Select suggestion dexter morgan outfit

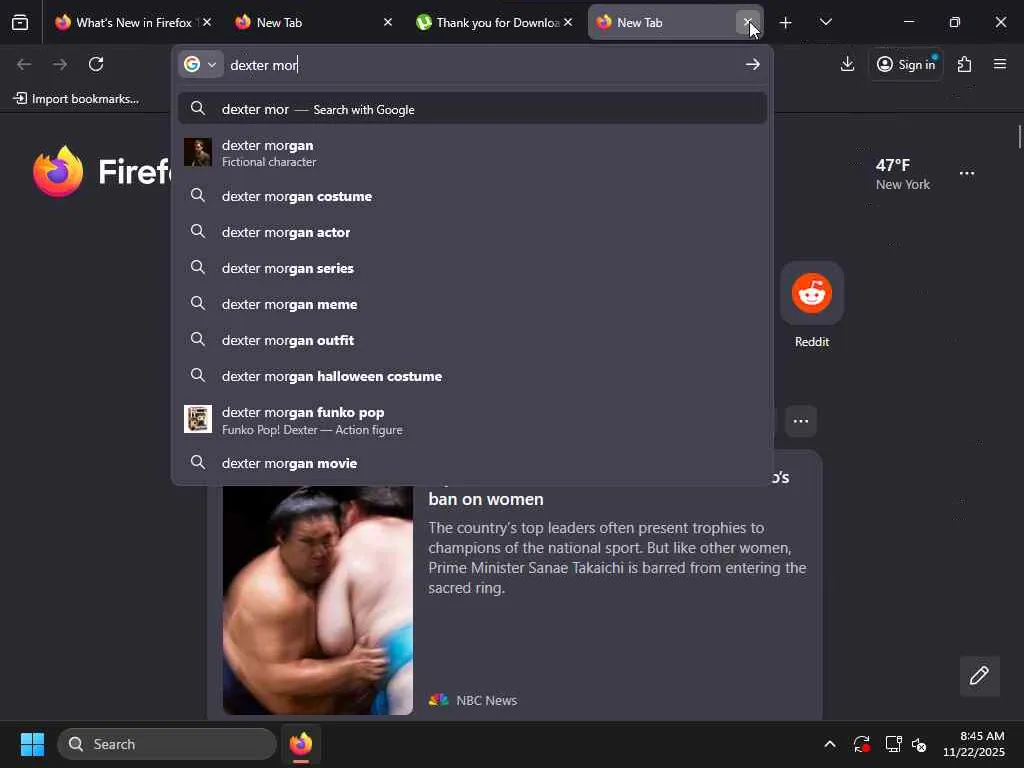tap(472, 340)
